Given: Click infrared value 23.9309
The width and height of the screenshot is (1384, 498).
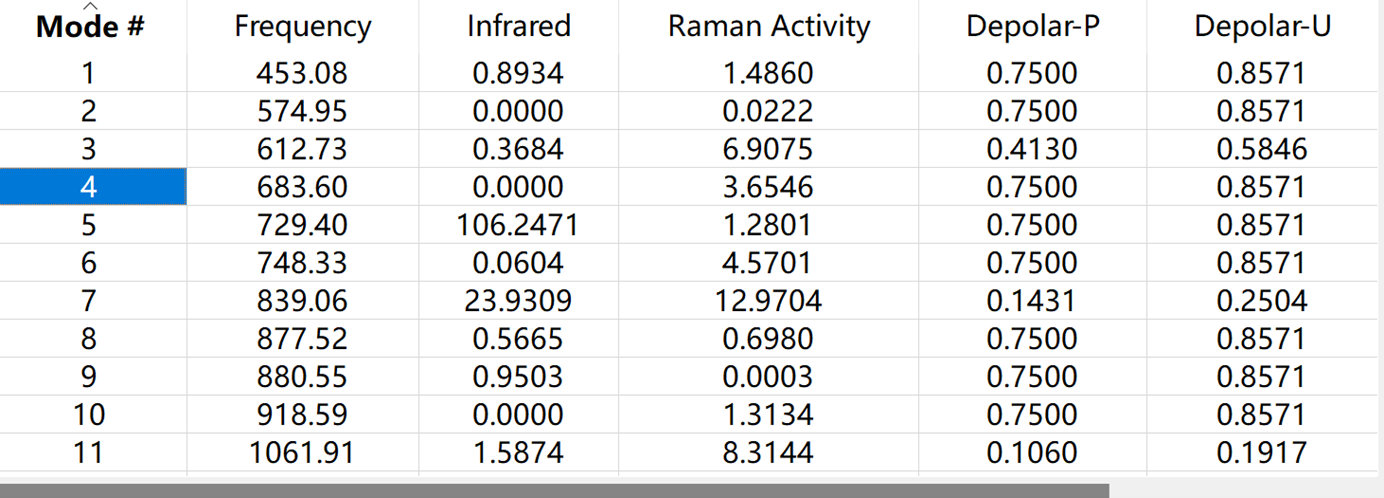Looking at the screenshot, I should coord(518,301).
